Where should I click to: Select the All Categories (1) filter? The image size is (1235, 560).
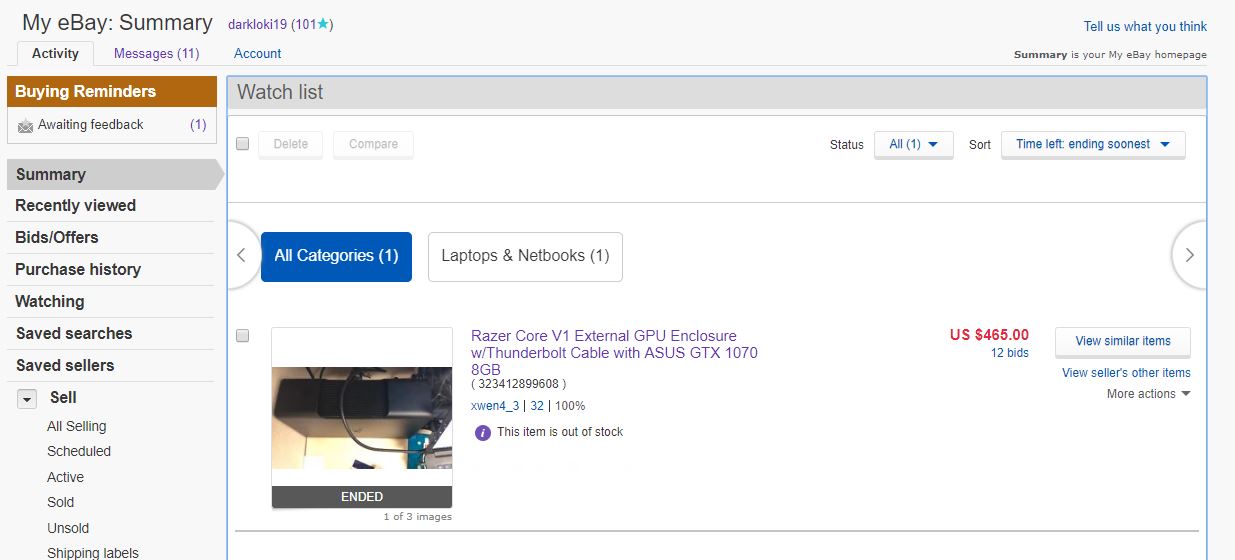(336, 256)
